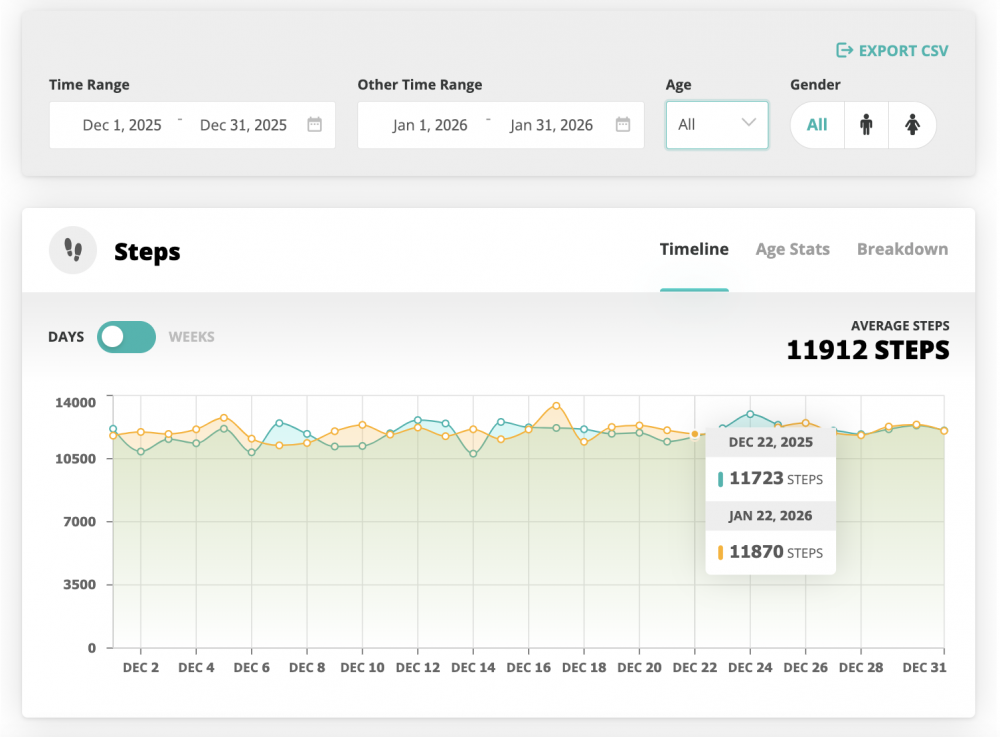Click the Jan 1, 2026 start date field
This screenshot has width=1000, height=737.
(x=430, y=125)
